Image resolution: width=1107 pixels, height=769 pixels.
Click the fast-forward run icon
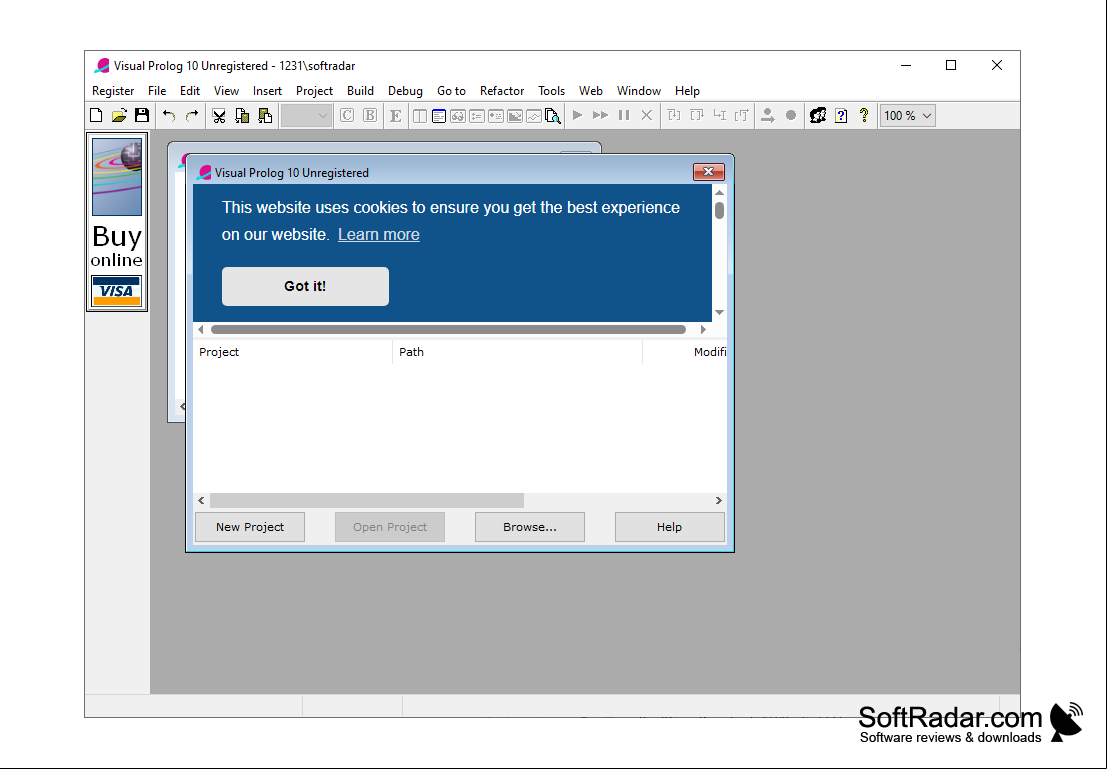[x=600, y=115]
